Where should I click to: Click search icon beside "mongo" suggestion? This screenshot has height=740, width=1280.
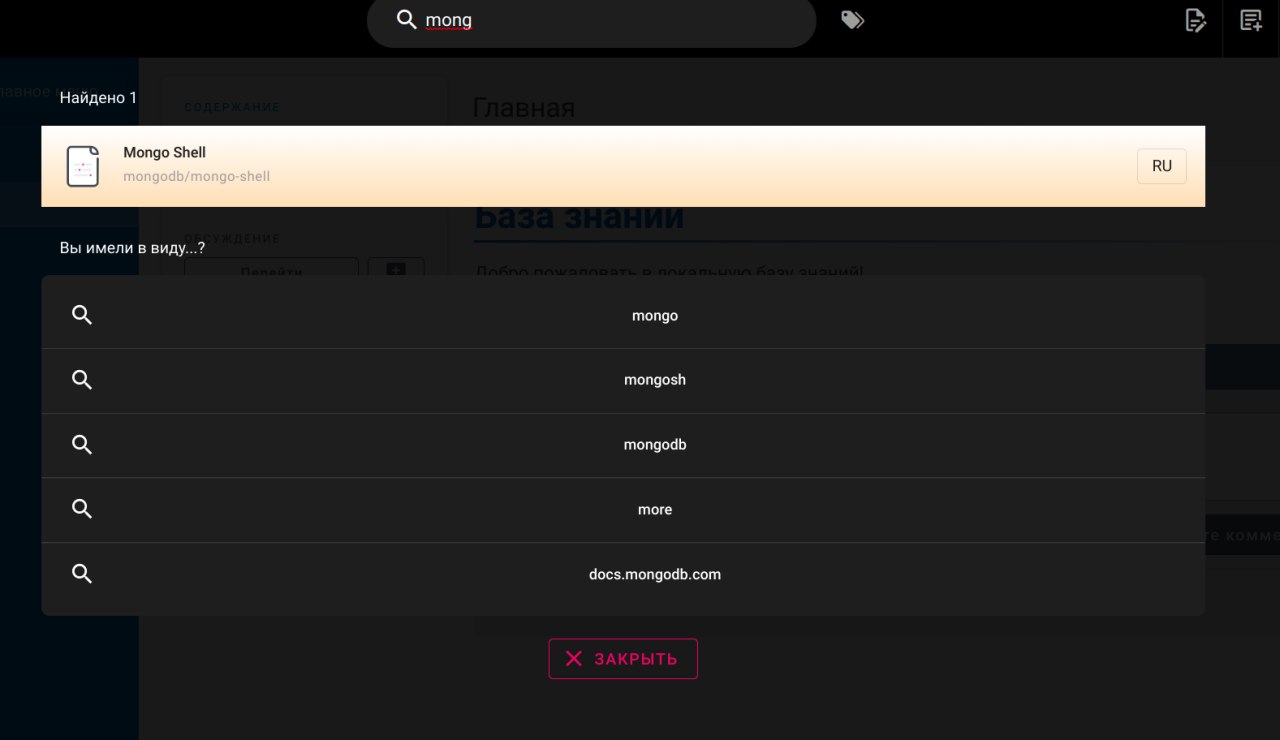82,315
